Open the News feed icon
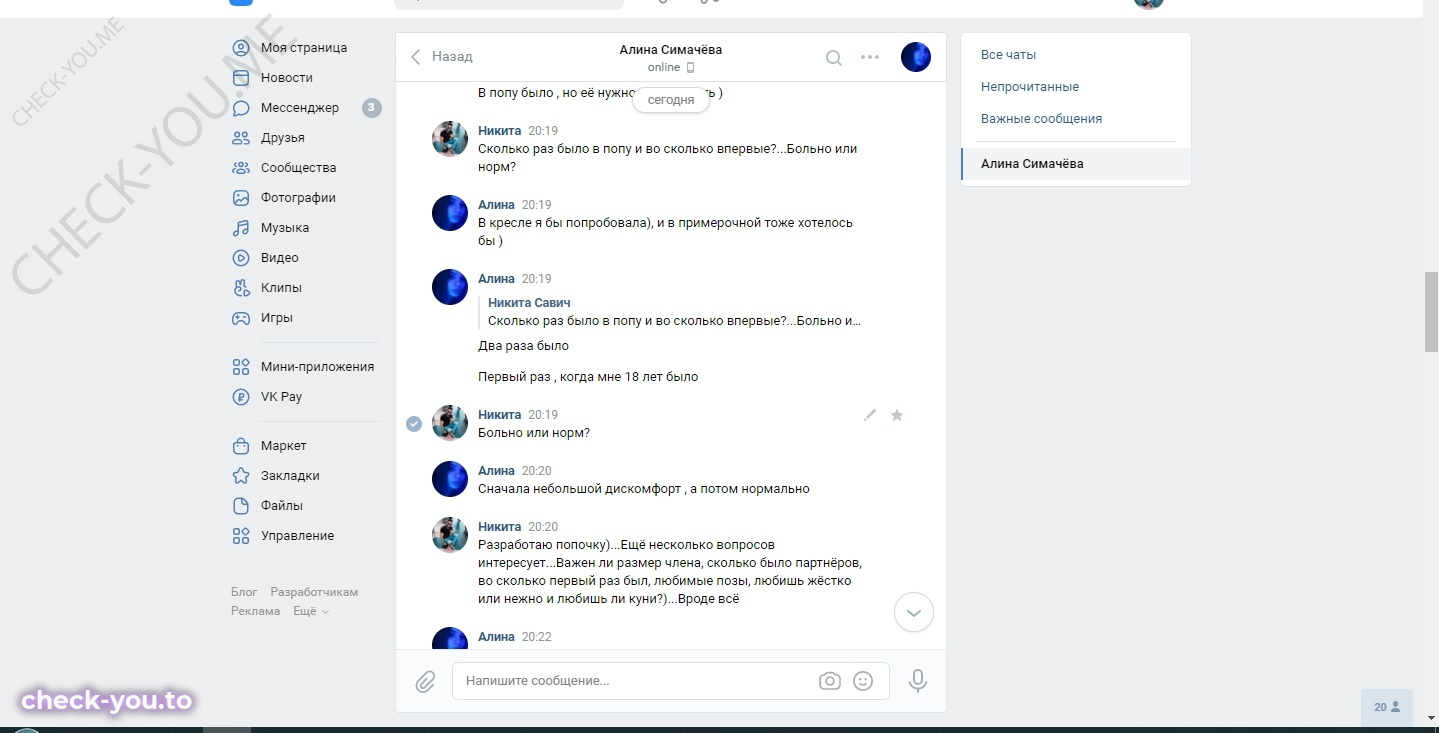 click(241, 78)
